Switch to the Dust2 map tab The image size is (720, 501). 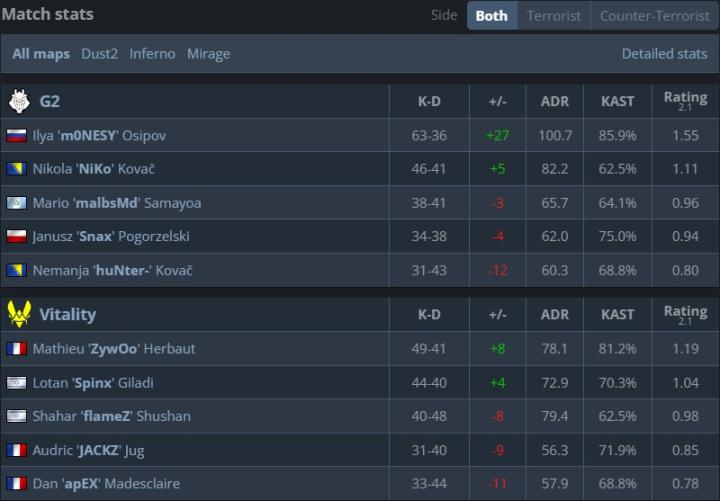tap(100, 54)
